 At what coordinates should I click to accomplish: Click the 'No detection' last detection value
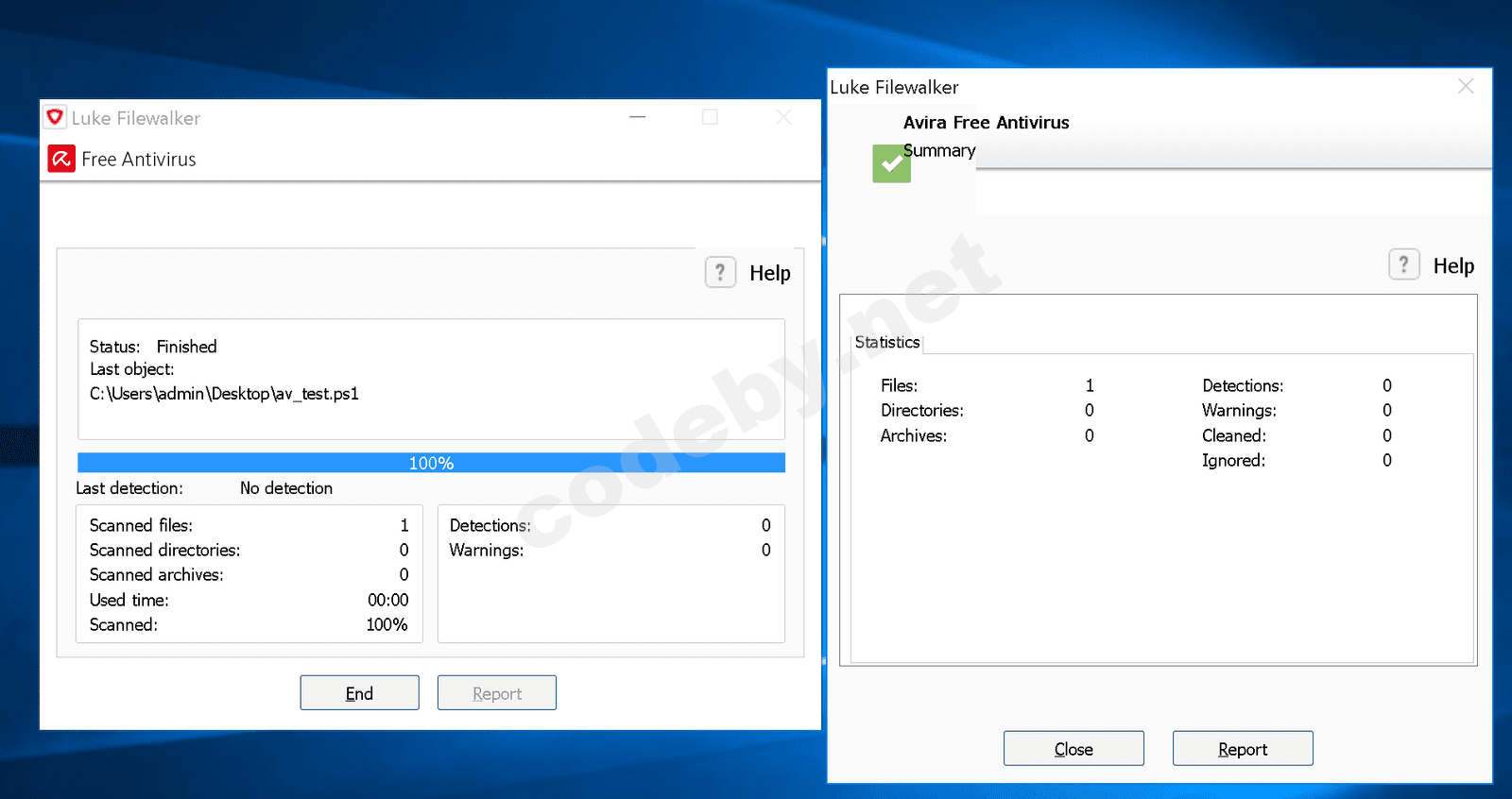pyautogui.click(x=286, y=488)
